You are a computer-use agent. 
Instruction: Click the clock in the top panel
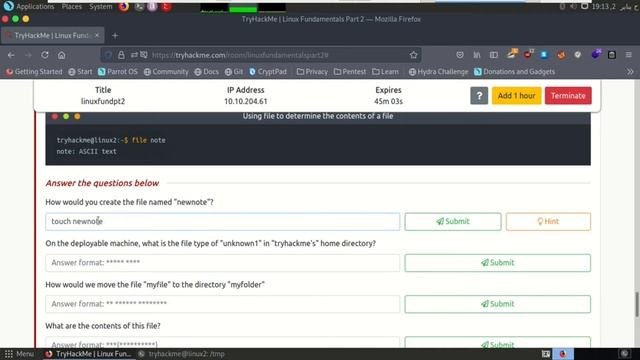pyautogui.click(x=614, y=7)
